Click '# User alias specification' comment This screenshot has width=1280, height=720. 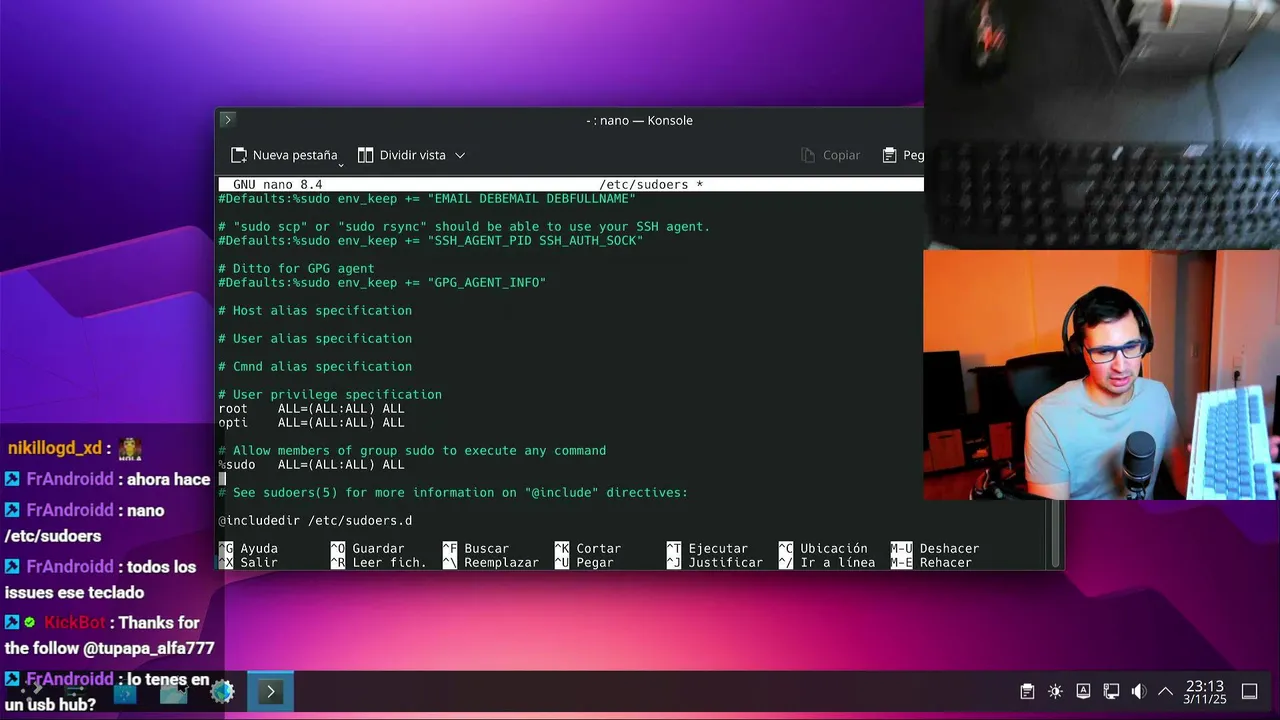[x=315, y=339]
